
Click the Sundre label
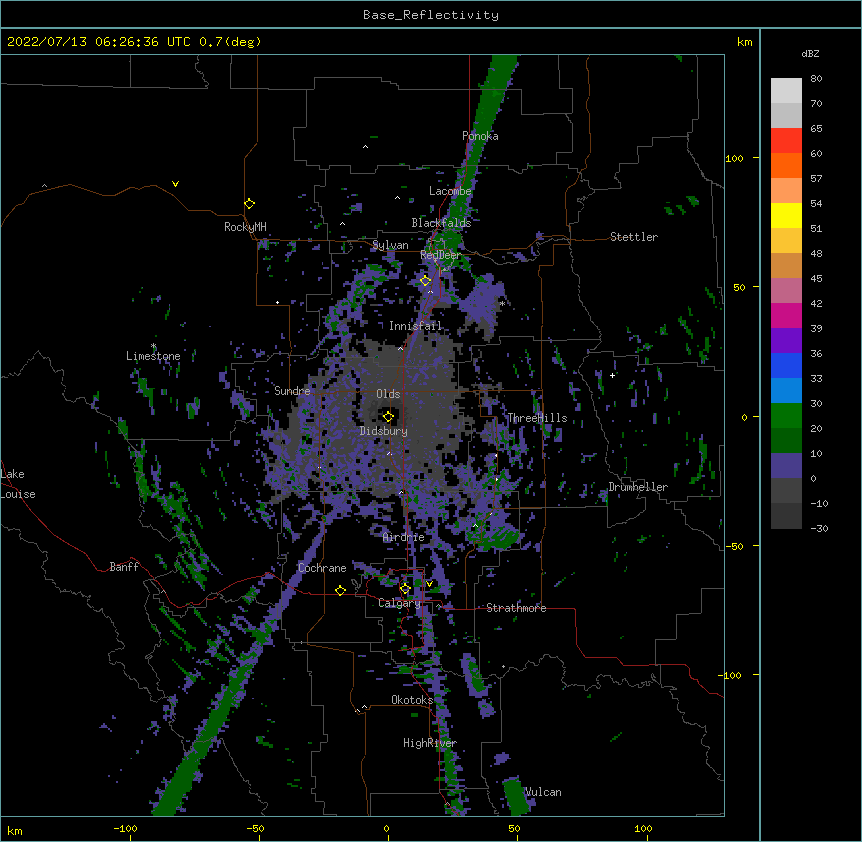coord(292,391)
